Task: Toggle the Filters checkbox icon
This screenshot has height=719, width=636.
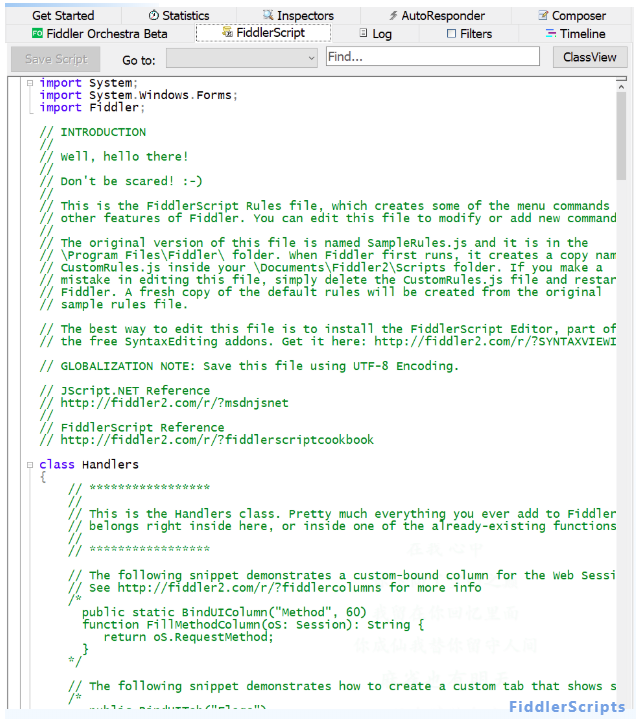Action: tap(451, 33)
